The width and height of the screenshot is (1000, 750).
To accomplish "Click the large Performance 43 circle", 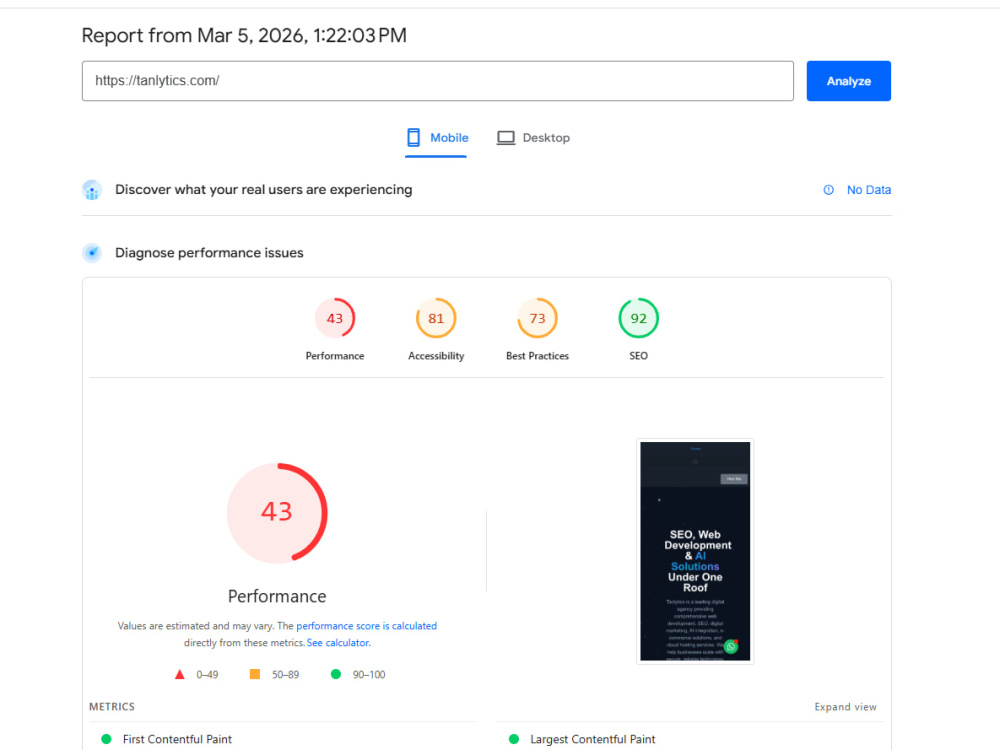I will [x=277, y=513].
